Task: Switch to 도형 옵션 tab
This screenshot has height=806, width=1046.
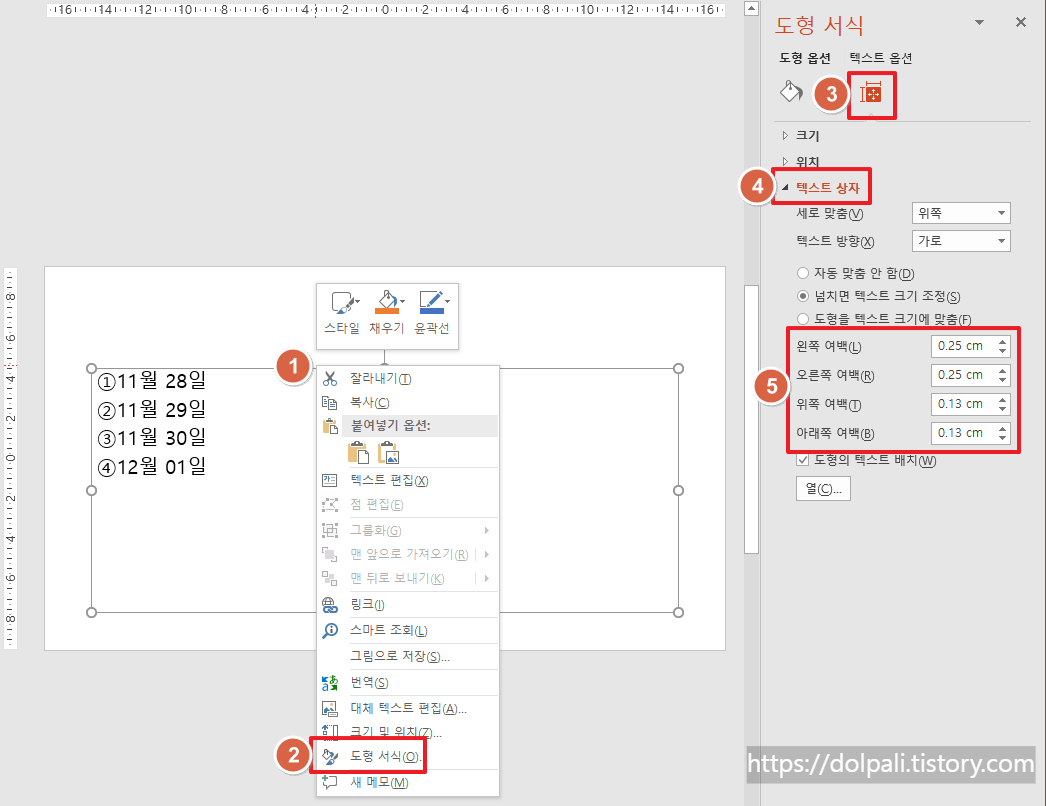Action: tap(805, 58)
